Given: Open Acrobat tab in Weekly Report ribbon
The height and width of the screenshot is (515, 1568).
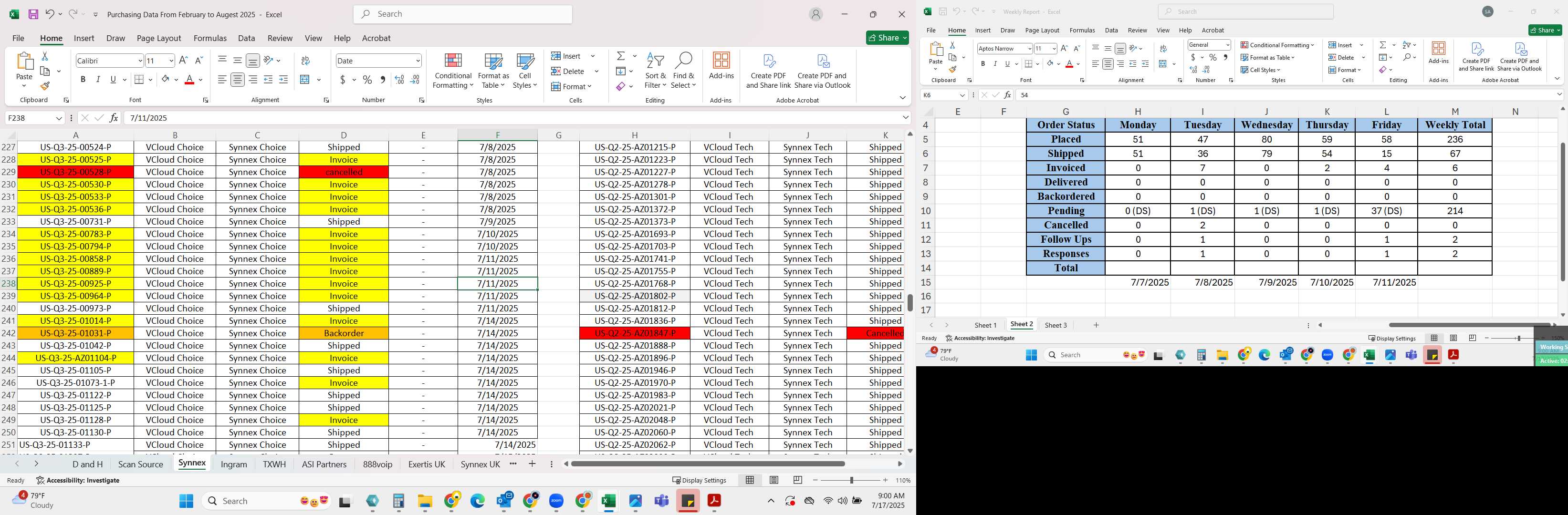Looking at the screenshot, I should coord(1213,31).
